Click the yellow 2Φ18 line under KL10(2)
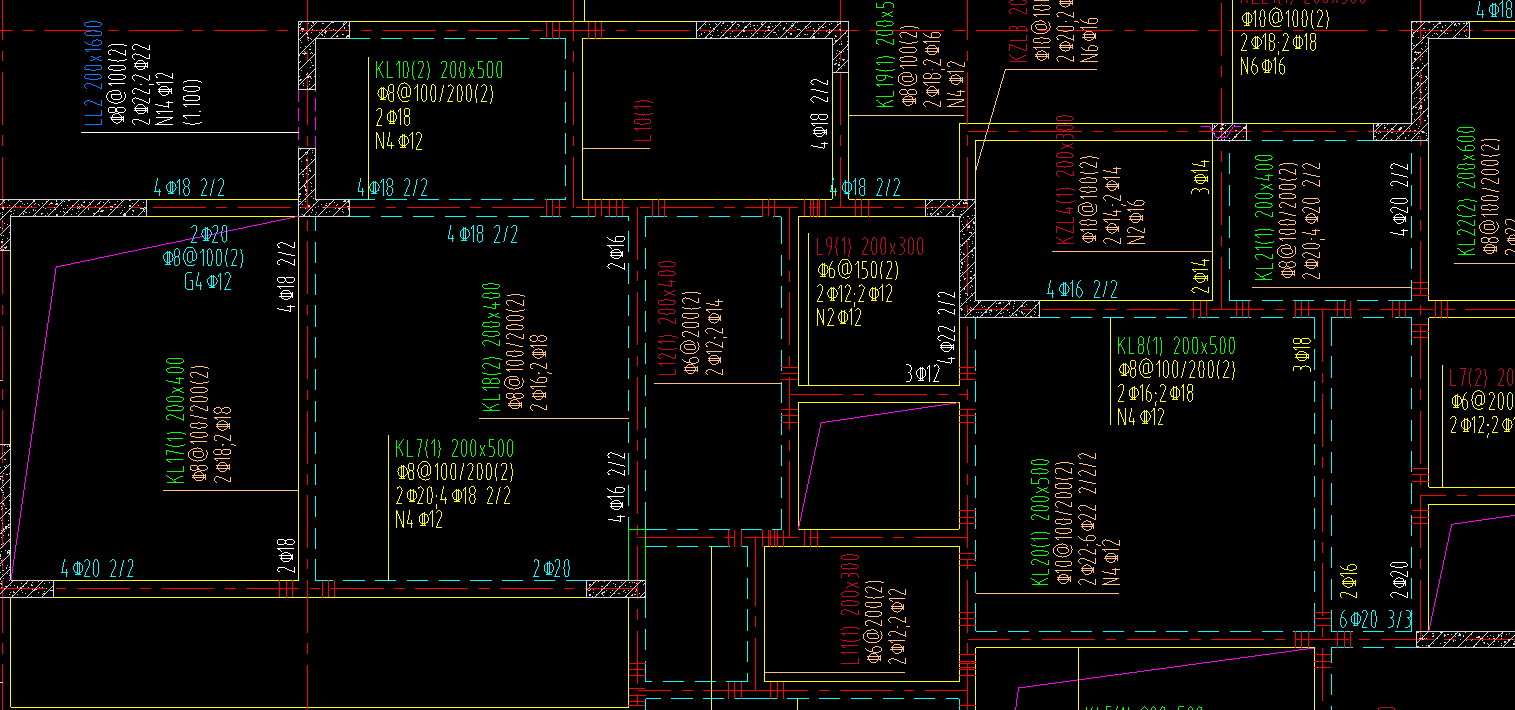 392,118
